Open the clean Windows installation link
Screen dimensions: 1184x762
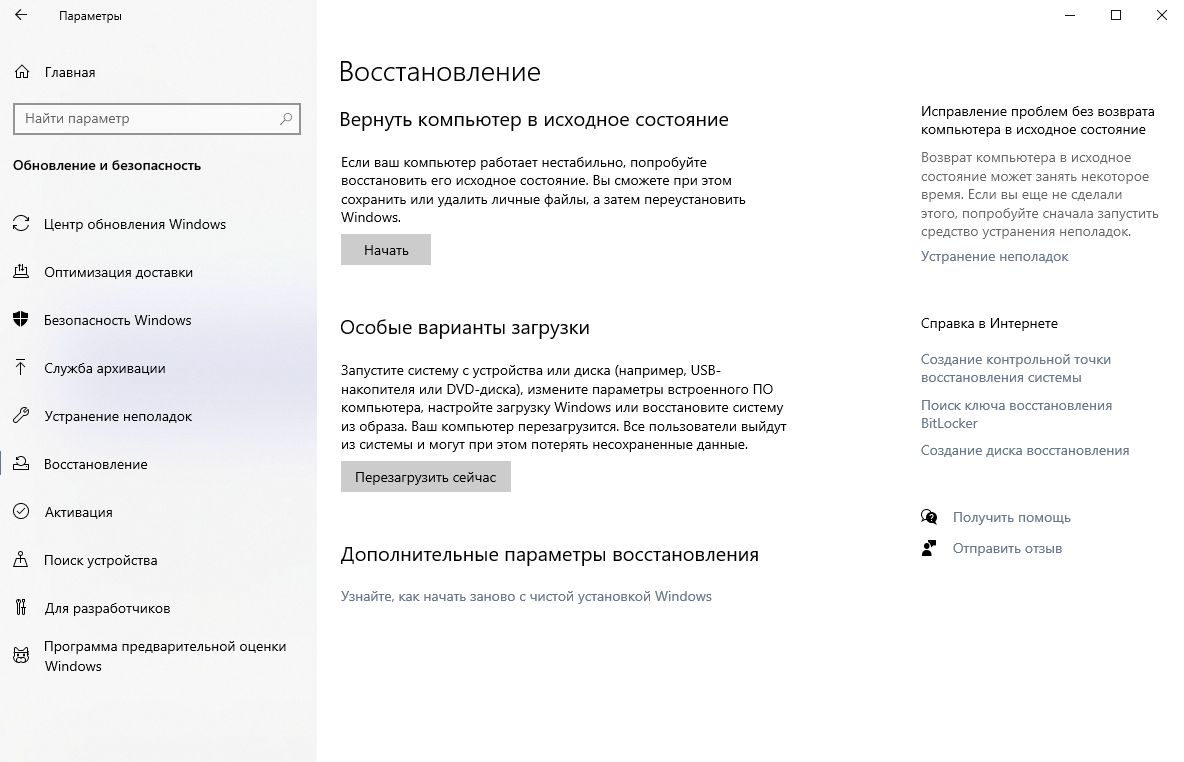click(526, 596)
